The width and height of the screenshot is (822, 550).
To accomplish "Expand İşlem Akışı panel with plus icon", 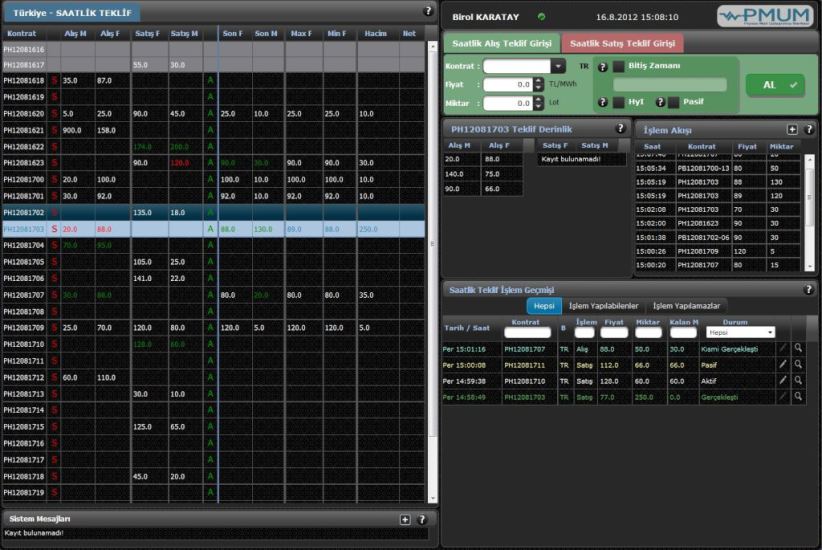I will coord(792,129).
